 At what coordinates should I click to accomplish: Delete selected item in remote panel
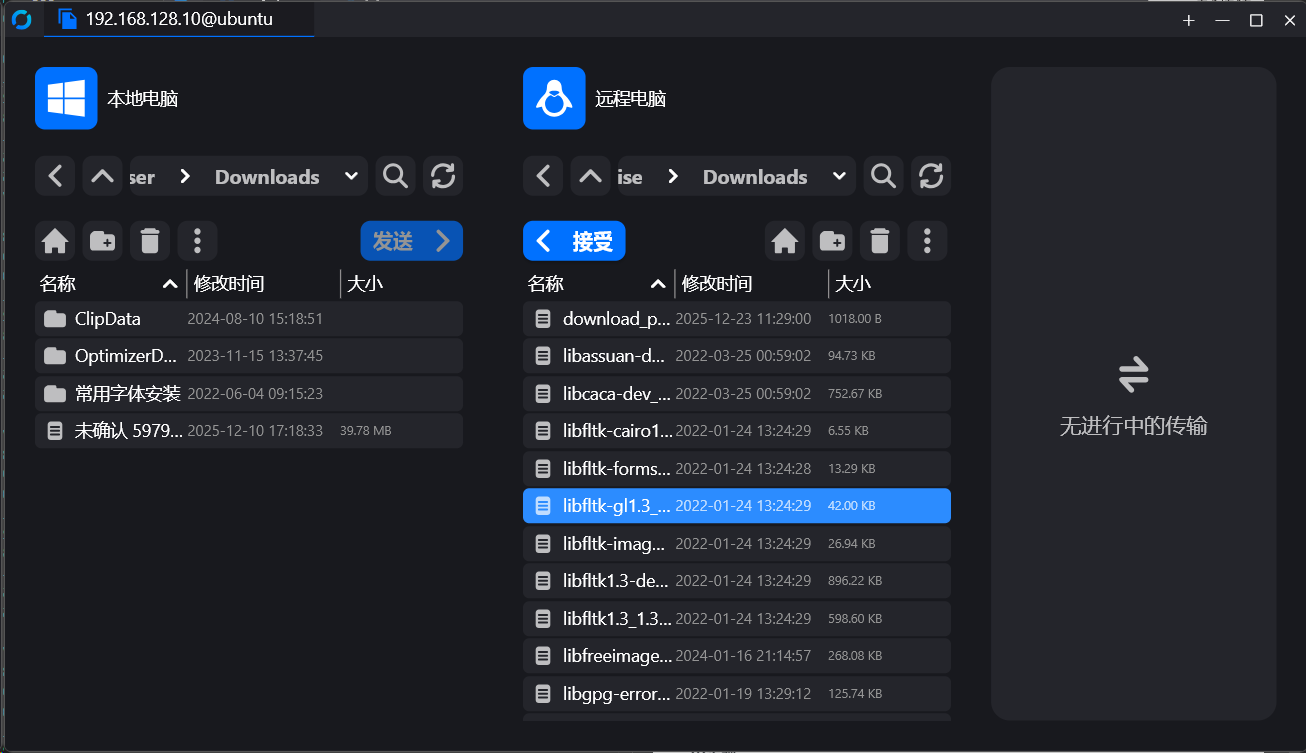(x=879, y=241)
